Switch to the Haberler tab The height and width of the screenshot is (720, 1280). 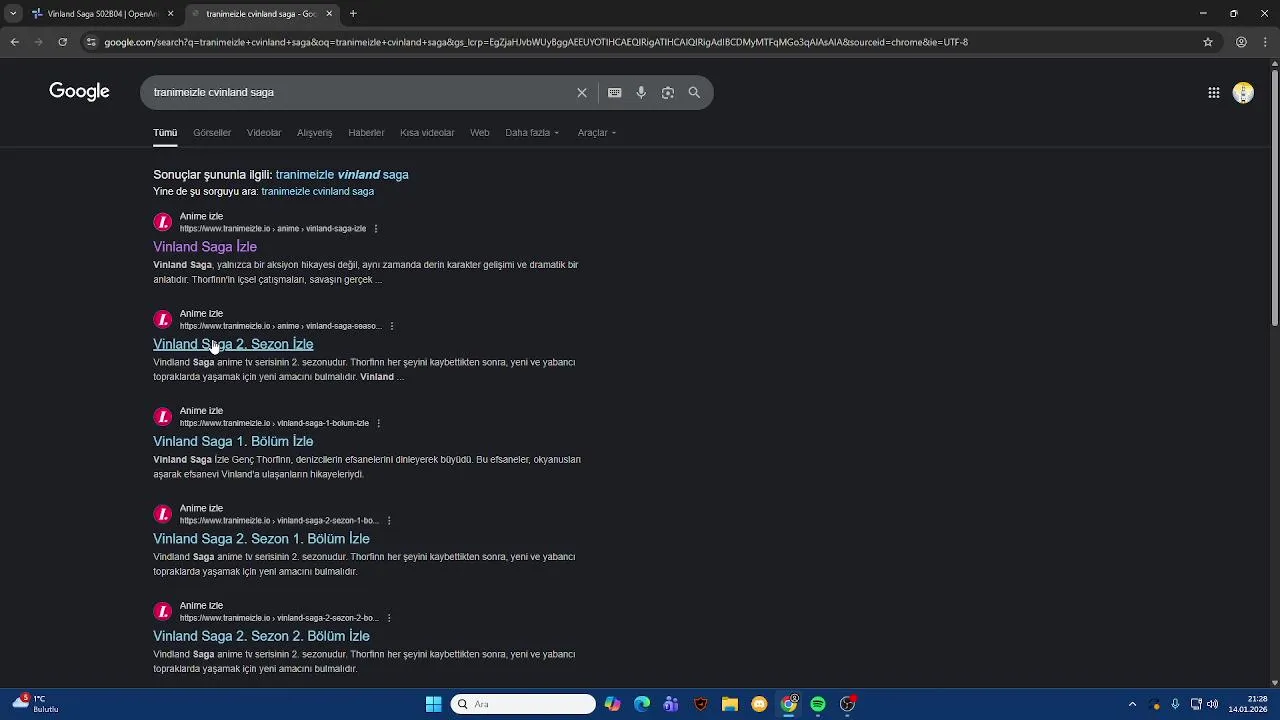click(x=366, y=133)
